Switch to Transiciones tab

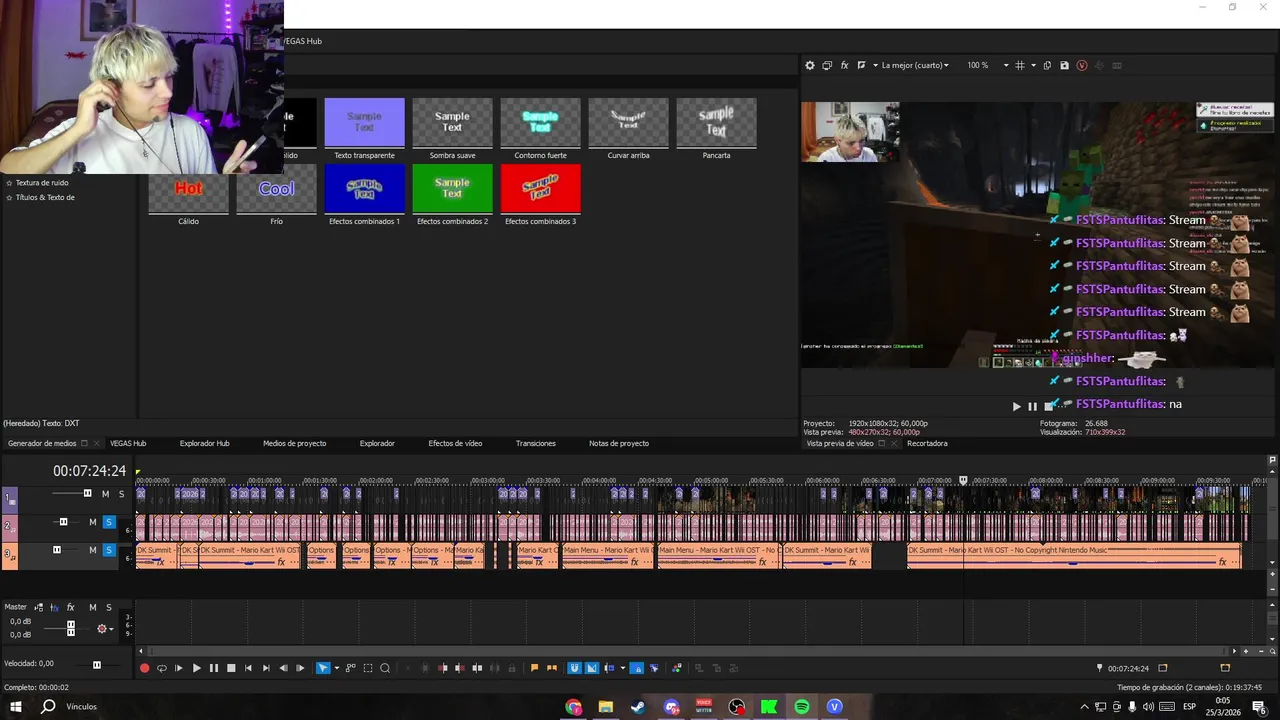pos(536,443)
